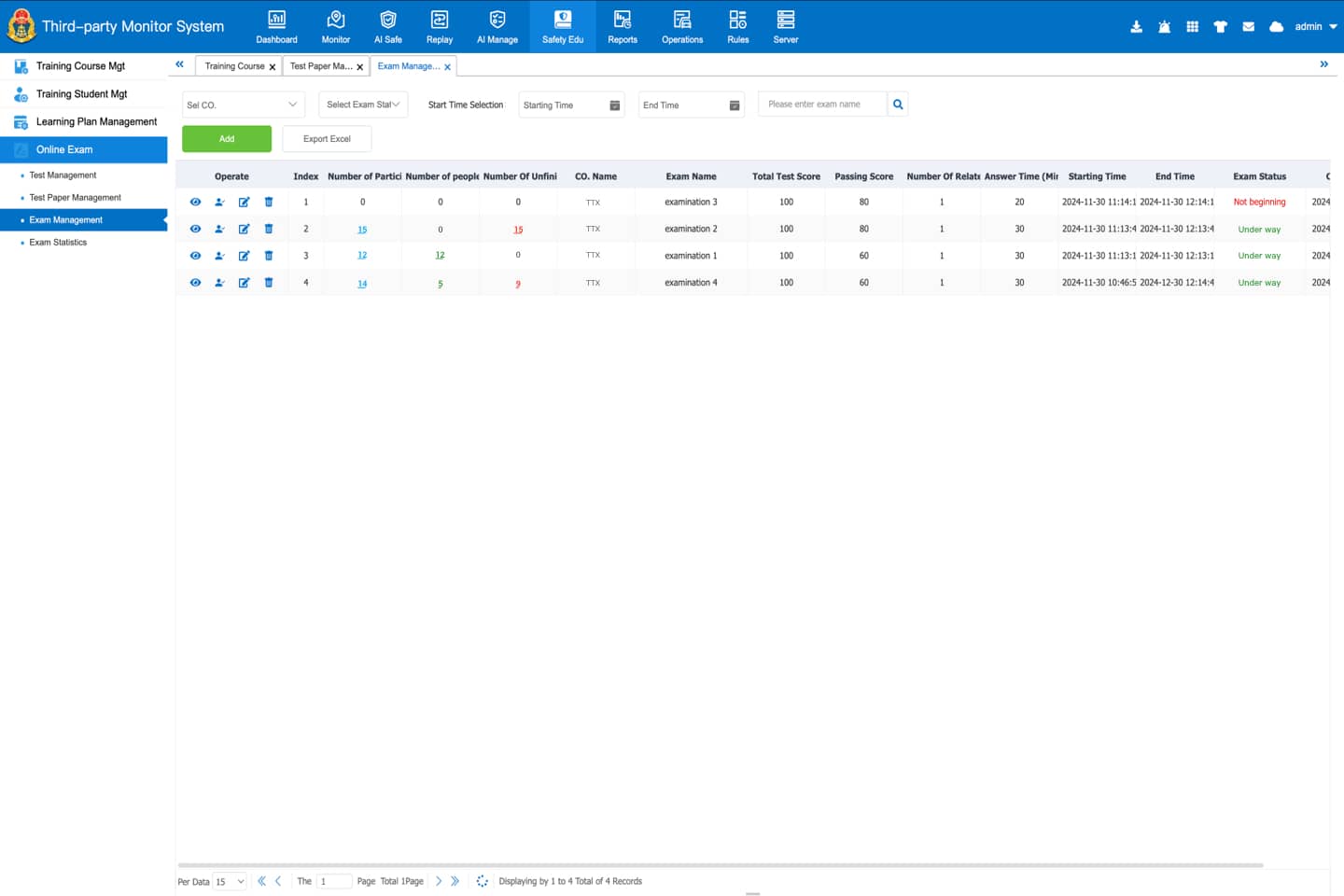Open the Dashboard module
Screen dimensions: 1344x896
[x=276, y=26]
